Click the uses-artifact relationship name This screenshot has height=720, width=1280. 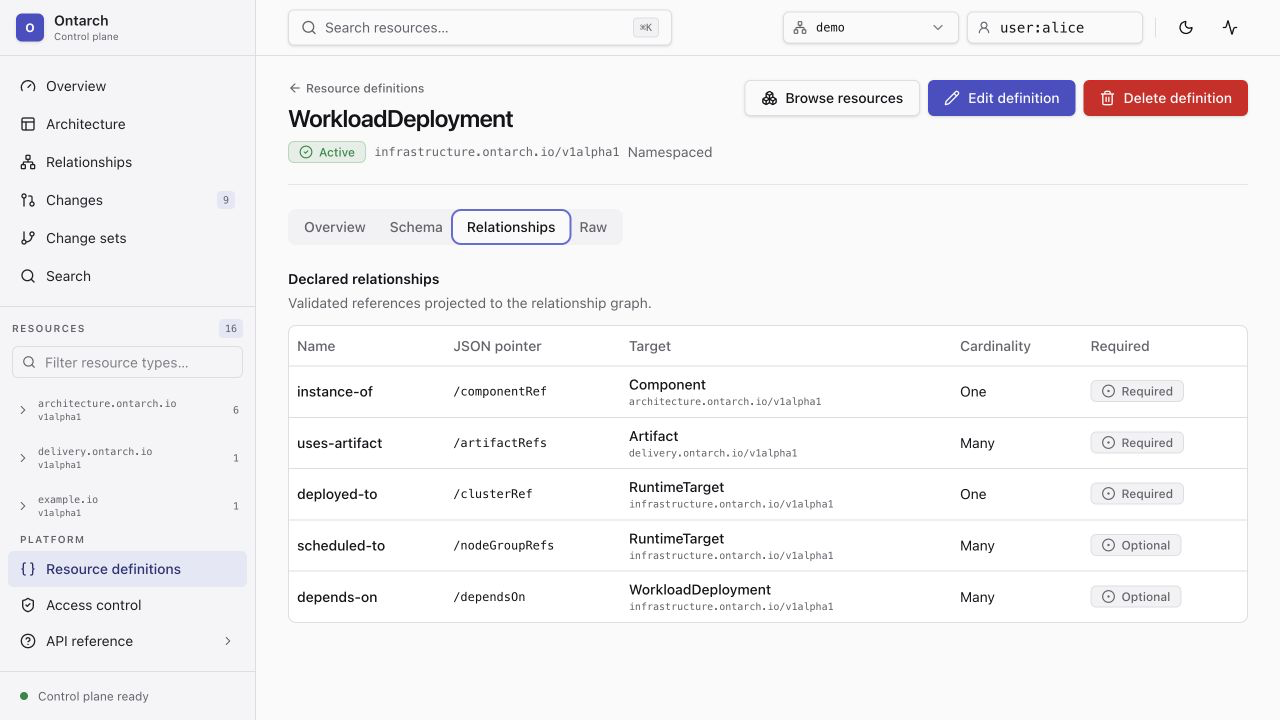point(340,443)
